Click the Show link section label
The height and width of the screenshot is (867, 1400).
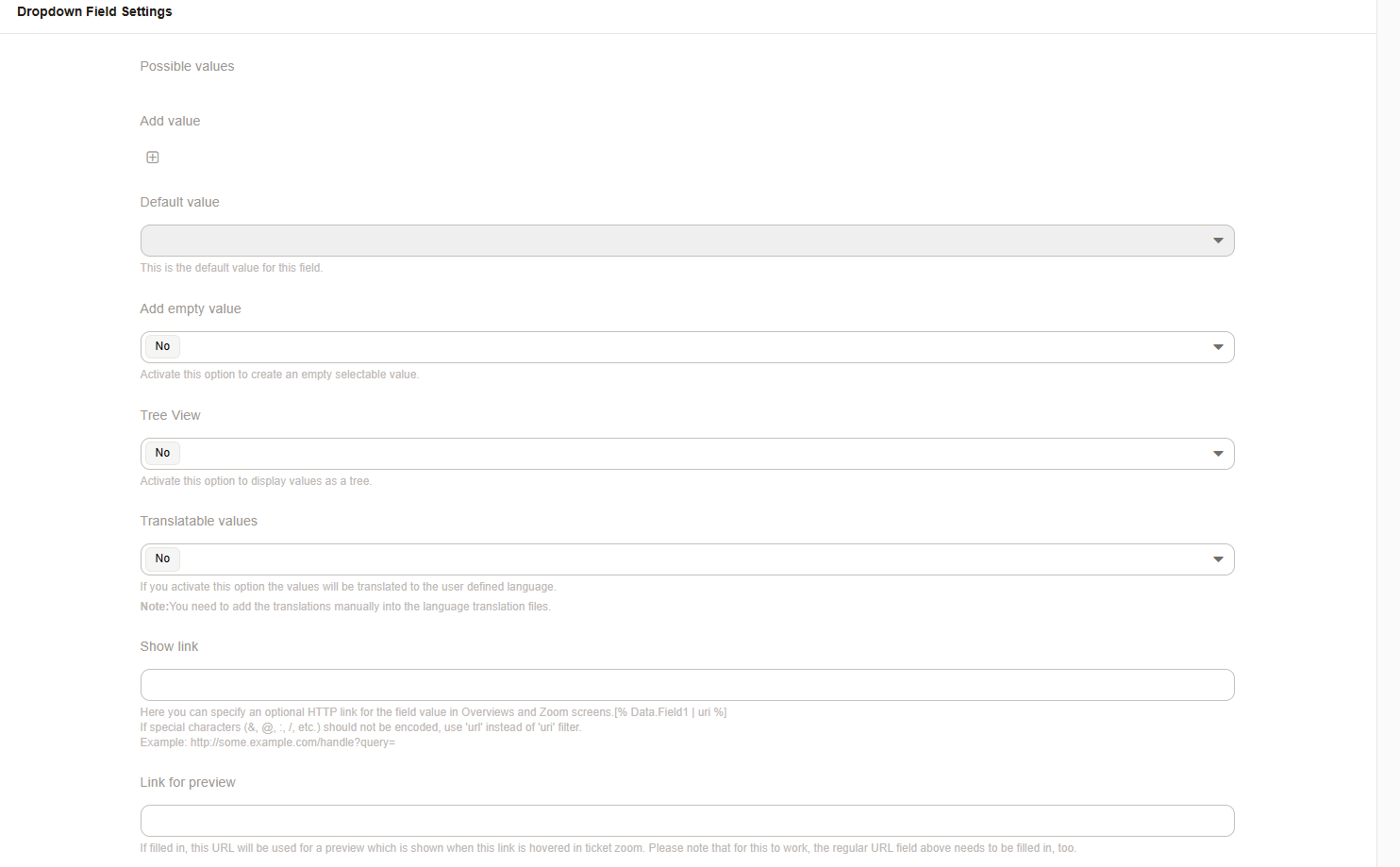click(x=169, y=646)
